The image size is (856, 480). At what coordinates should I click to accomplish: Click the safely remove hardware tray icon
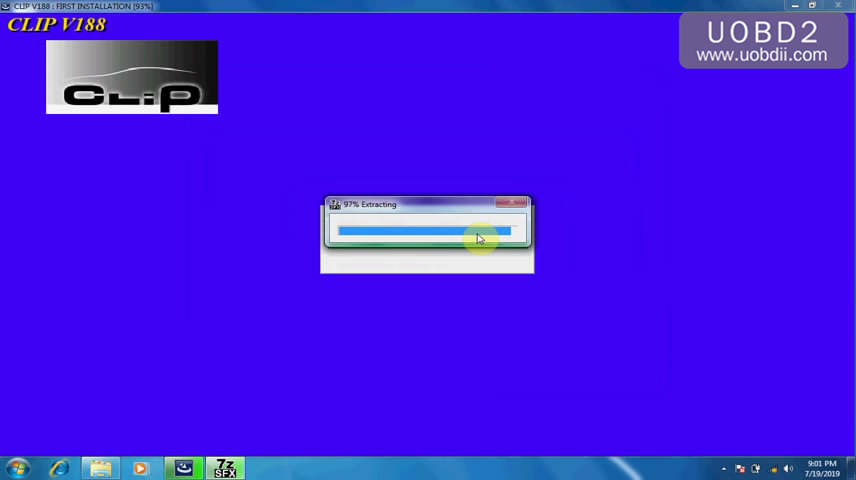coord(756,468)
